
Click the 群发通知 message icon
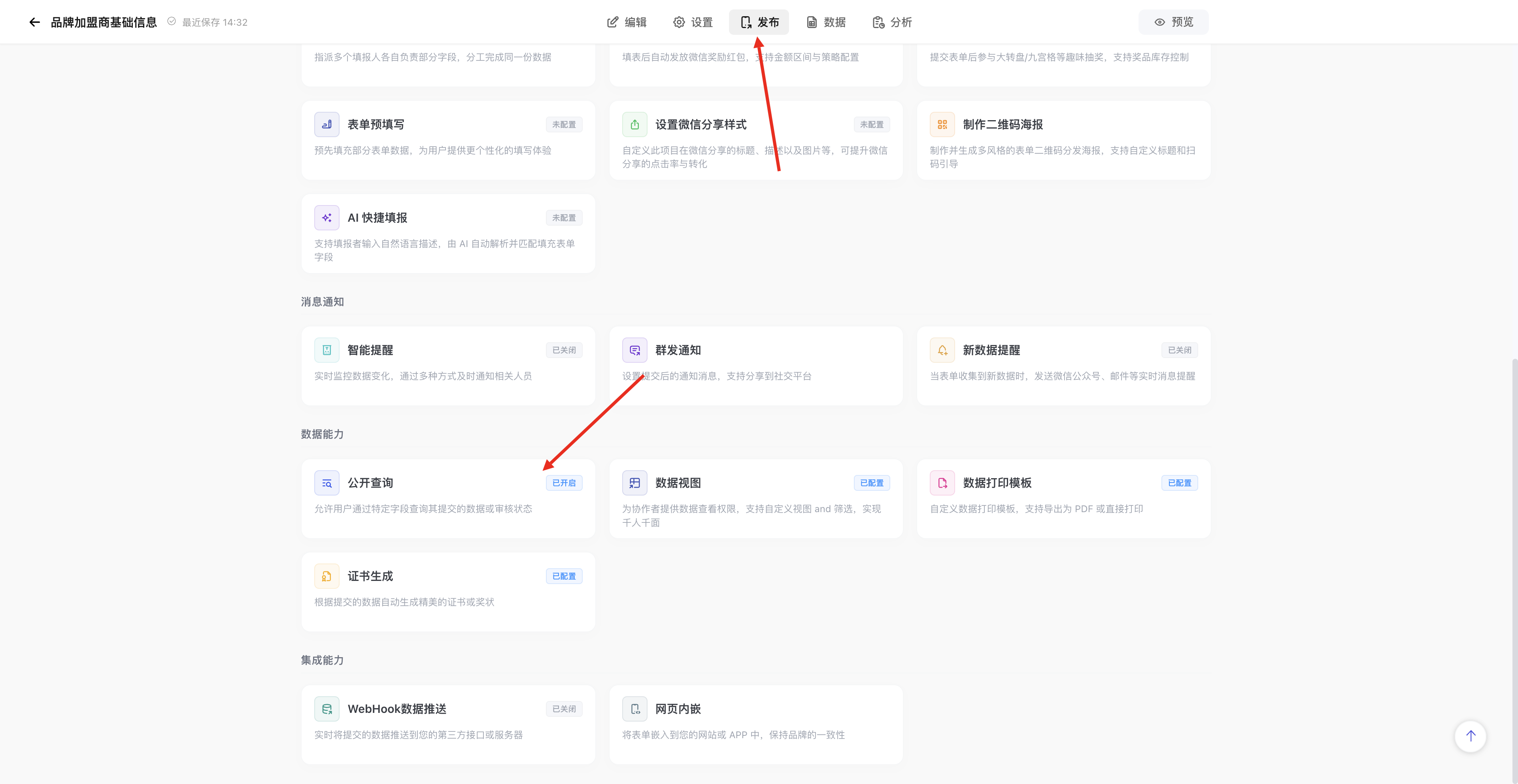pyautogui.click(x=634, y=350)
